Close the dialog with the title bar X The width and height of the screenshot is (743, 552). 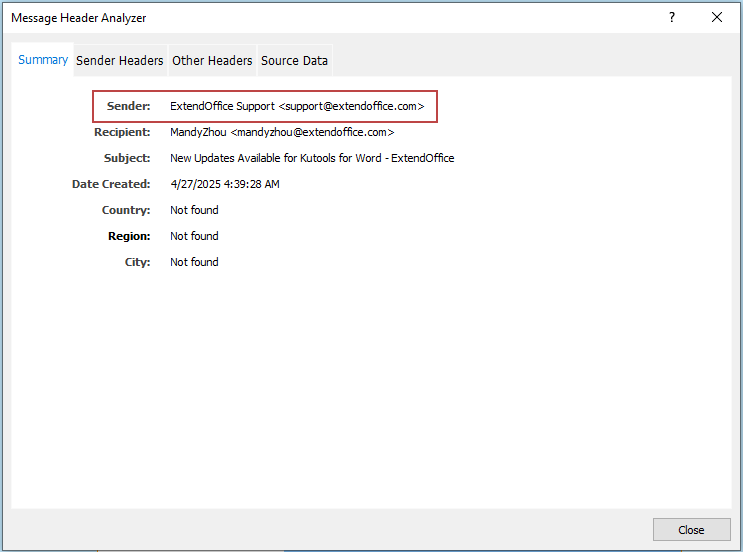717,17
